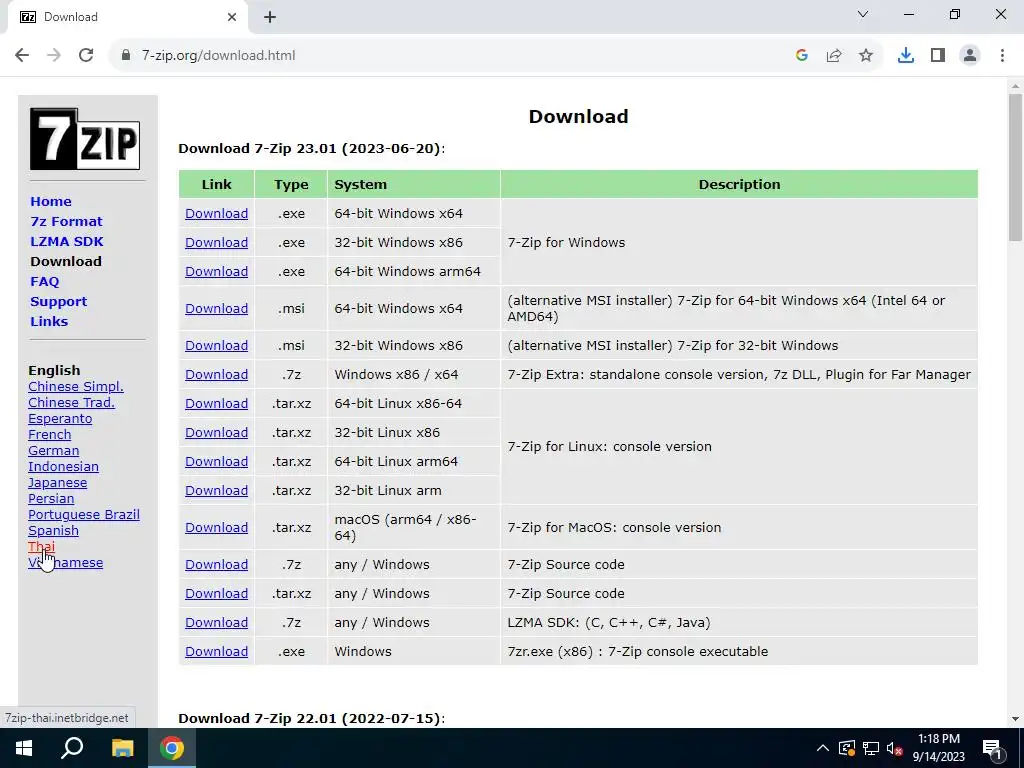Image resolution: width=1024 pixels, height=768 pixels.
Task: Reload the 7-zip download page
Action: (86, 56)
